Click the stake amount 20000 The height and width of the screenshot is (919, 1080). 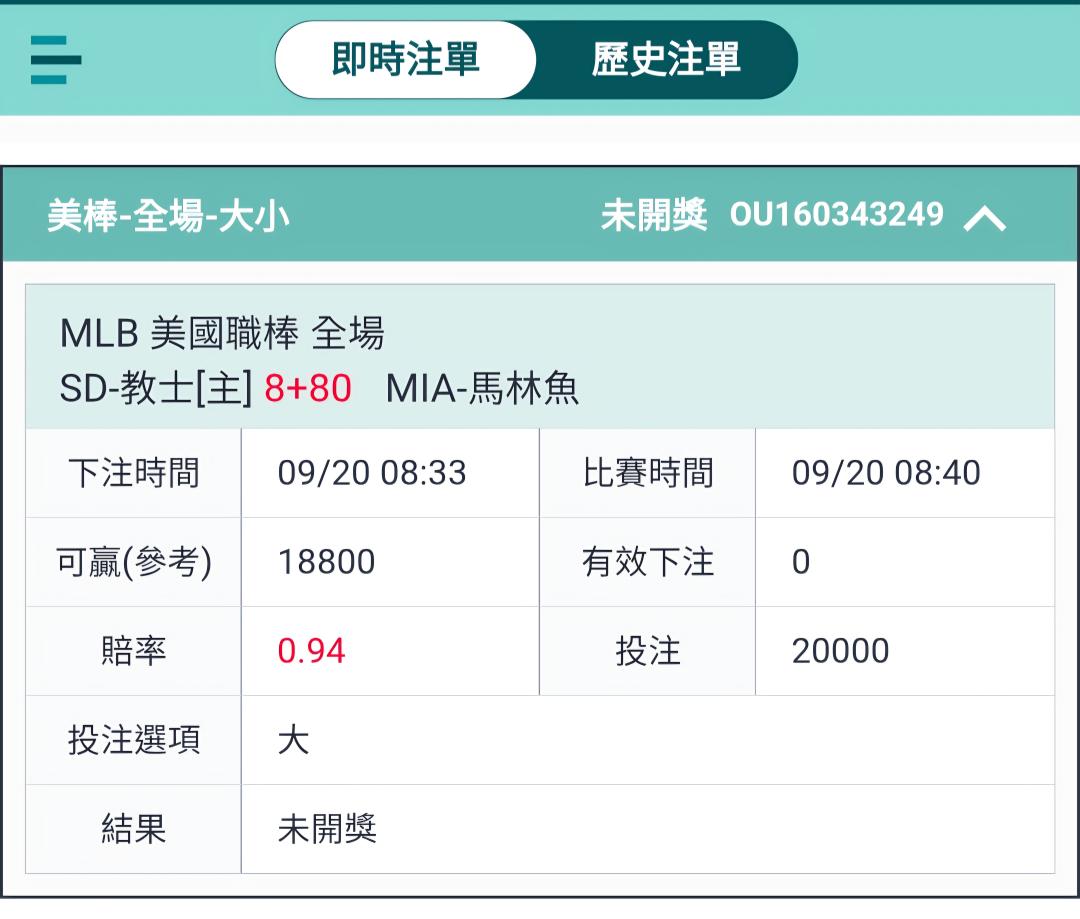point(840,651)
